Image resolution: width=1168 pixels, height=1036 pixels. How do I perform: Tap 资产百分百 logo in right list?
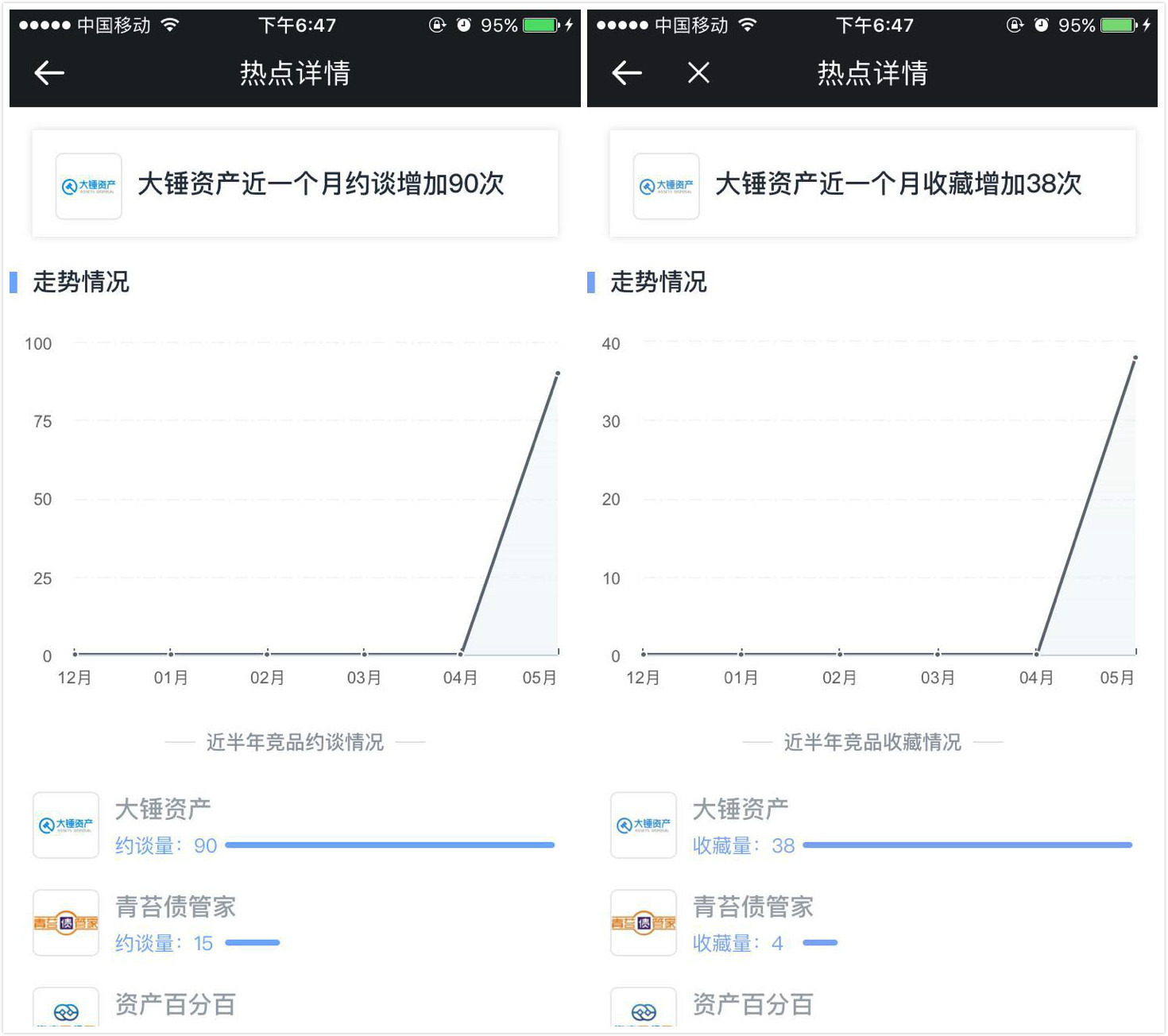[x=644, y=1007]
